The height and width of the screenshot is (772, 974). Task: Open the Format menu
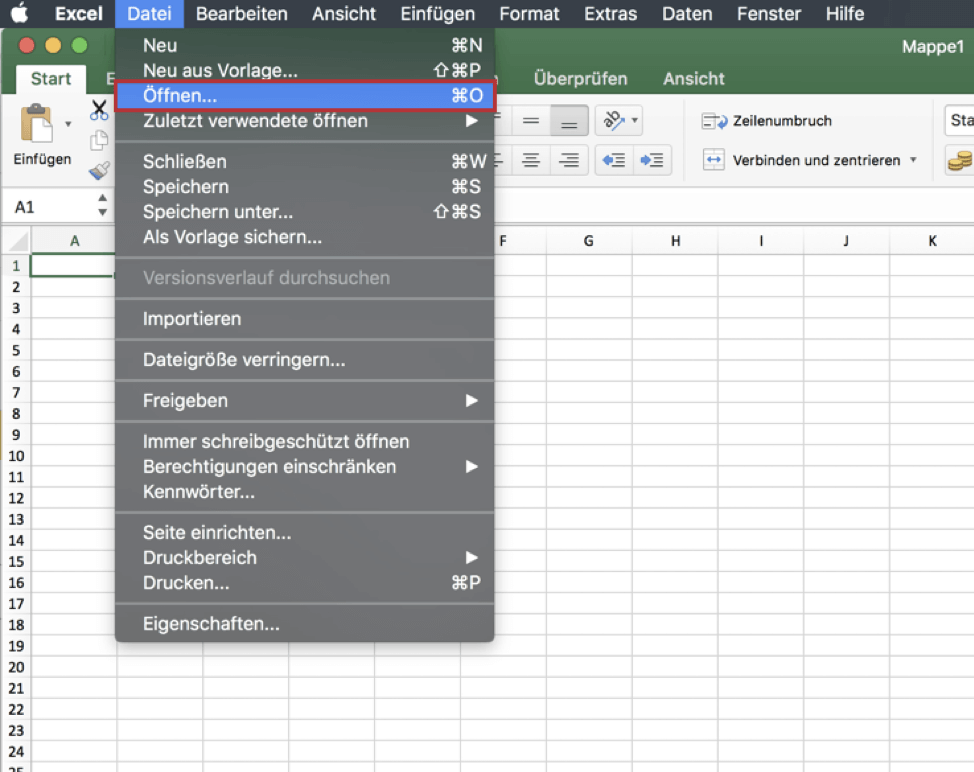point(529,14)
